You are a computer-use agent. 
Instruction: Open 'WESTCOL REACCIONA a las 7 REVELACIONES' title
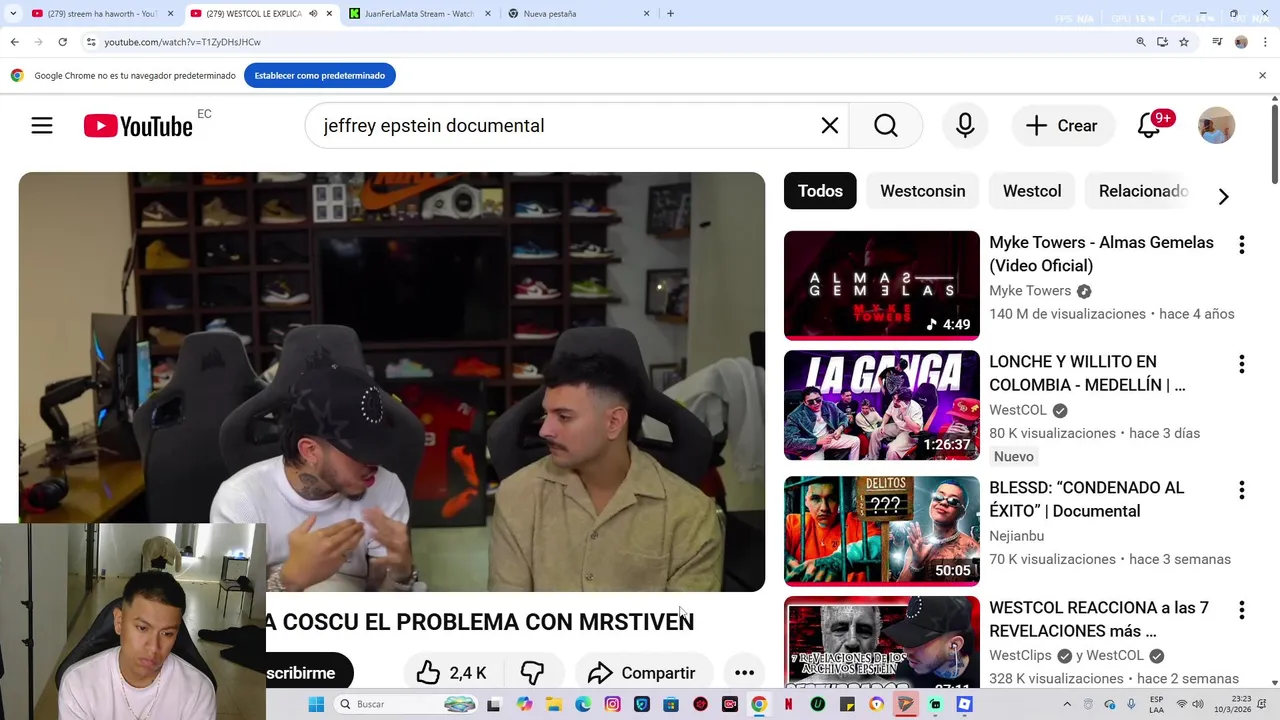point(1099,619)
